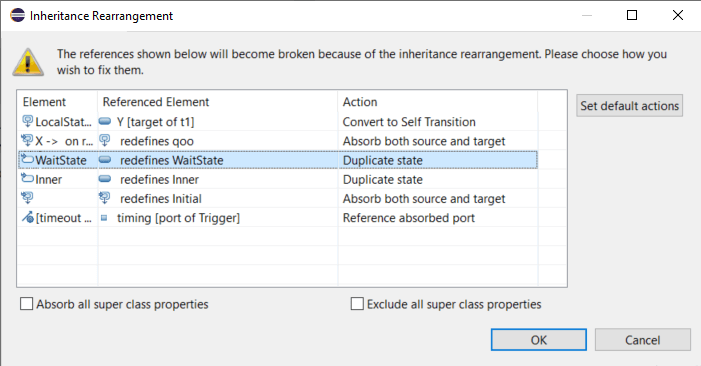Click 'redefines qoo' text
Screen dimensions: 701x366
pyautogui.click(x=157, y=141)
